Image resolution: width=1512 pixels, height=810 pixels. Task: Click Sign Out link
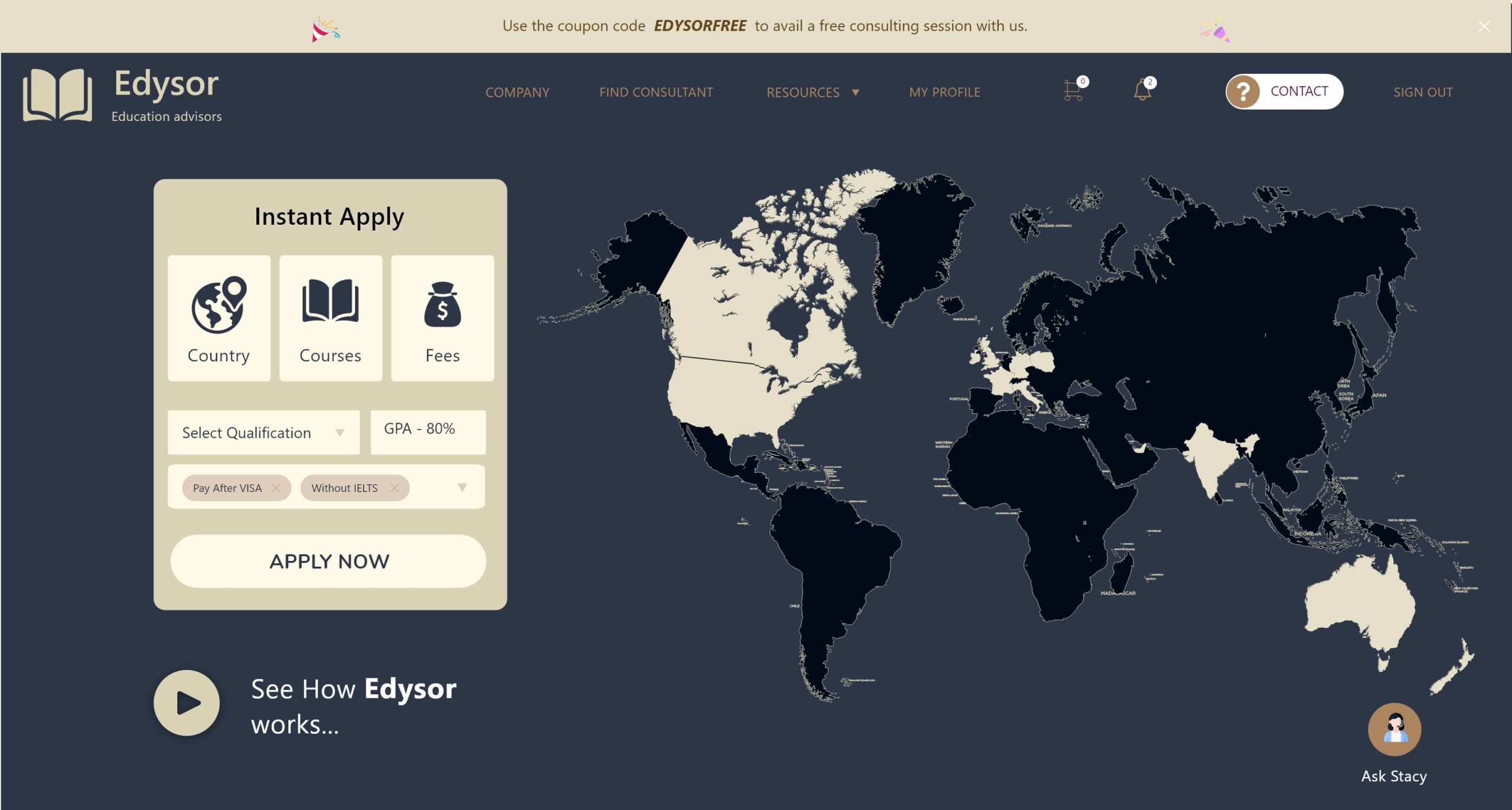1422,92
